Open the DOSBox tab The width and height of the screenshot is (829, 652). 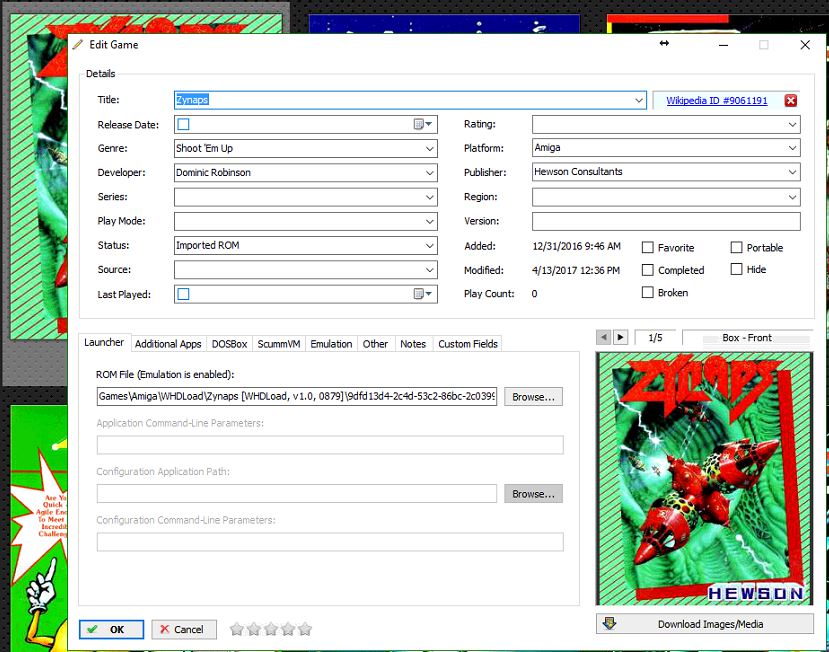point(229,344)
